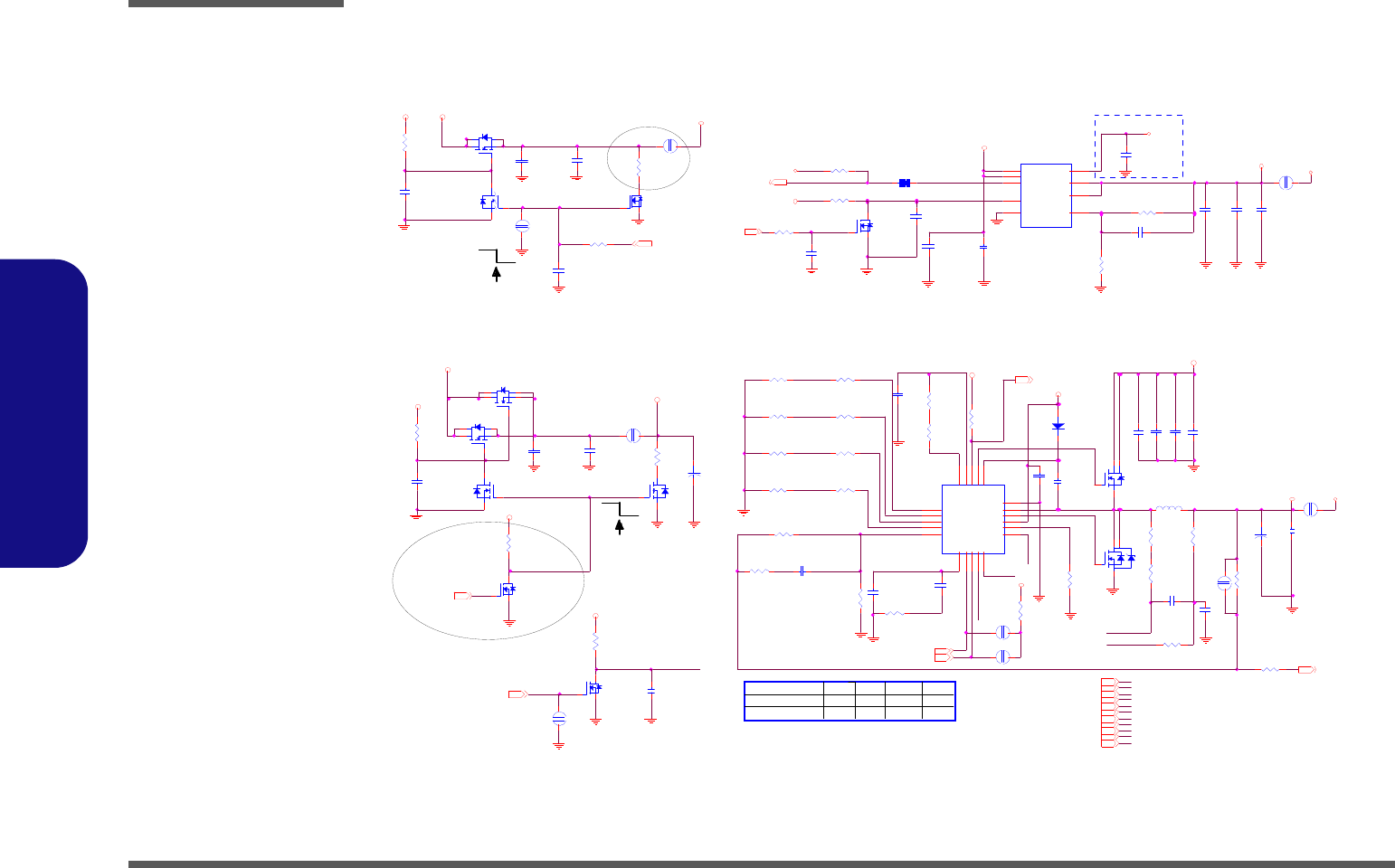This screenshot has height=868, width=1395.
Task: Click the diode symbol above the large controller IC
Action: click(x=1058, y=426)
